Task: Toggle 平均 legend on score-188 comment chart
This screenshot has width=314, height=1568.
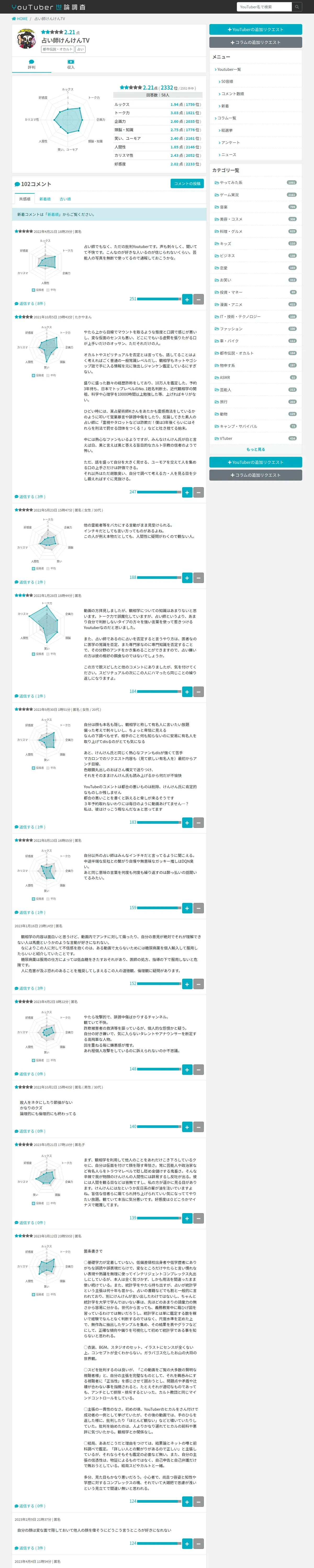Action: click(51, 568)
